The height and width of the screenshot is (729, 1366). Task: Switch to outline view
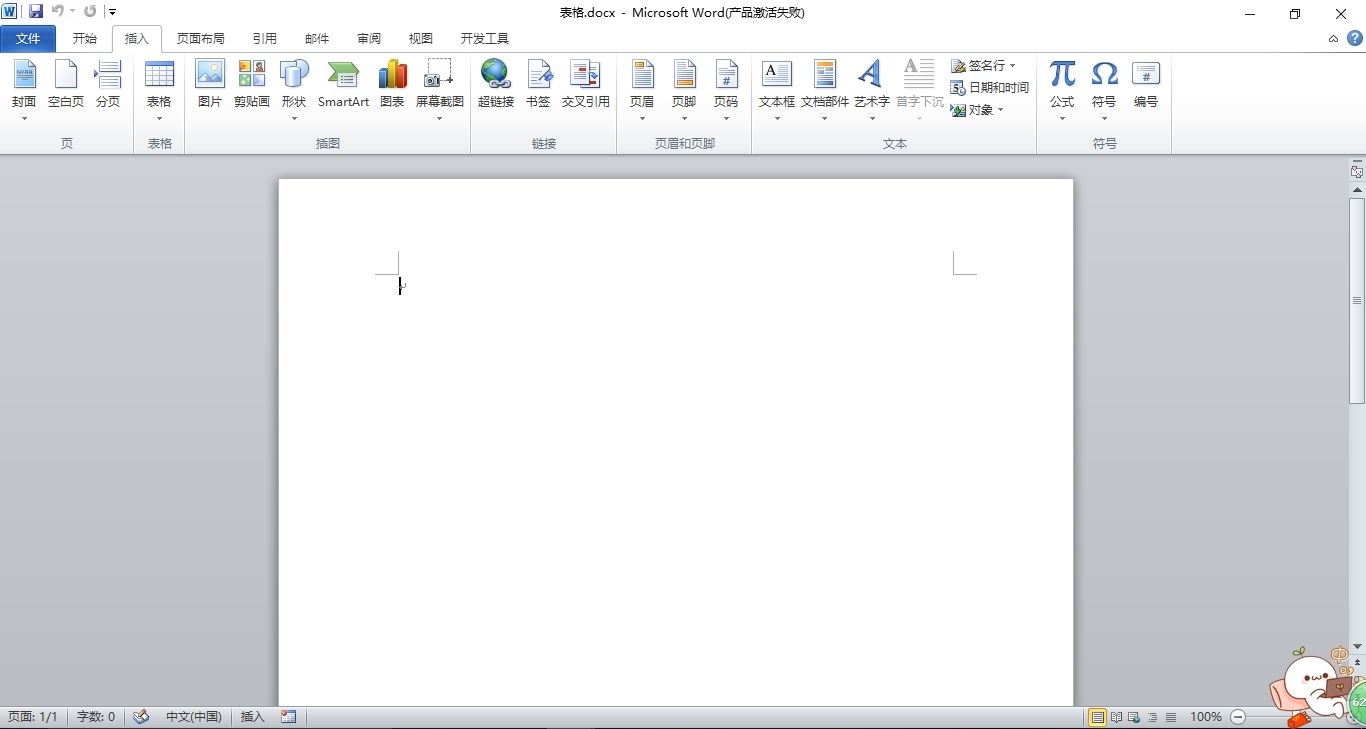[x=1152, y=717]
